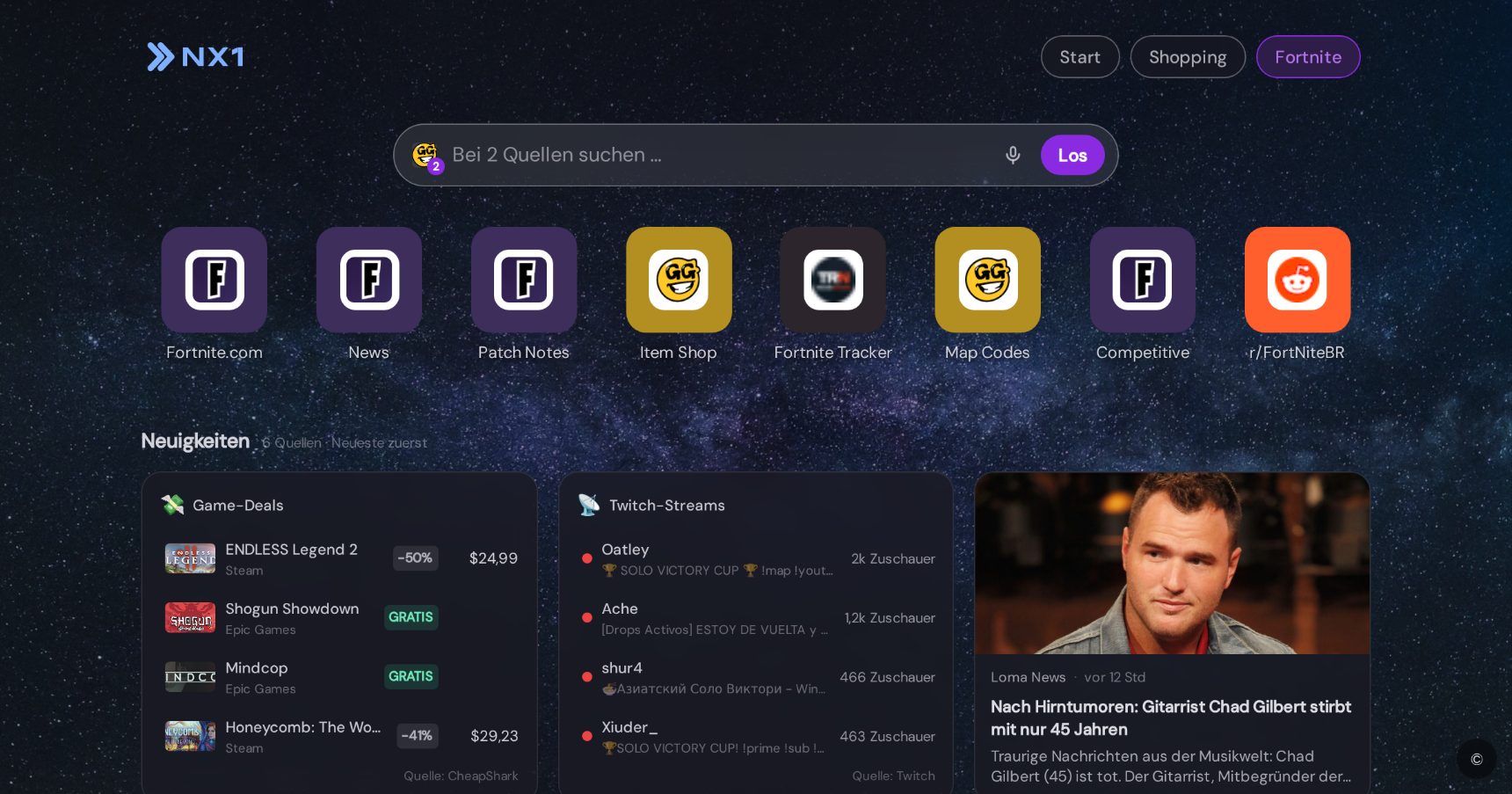
Task: Click the 'Quelle: CheapShark' source text
Action: 461,776
